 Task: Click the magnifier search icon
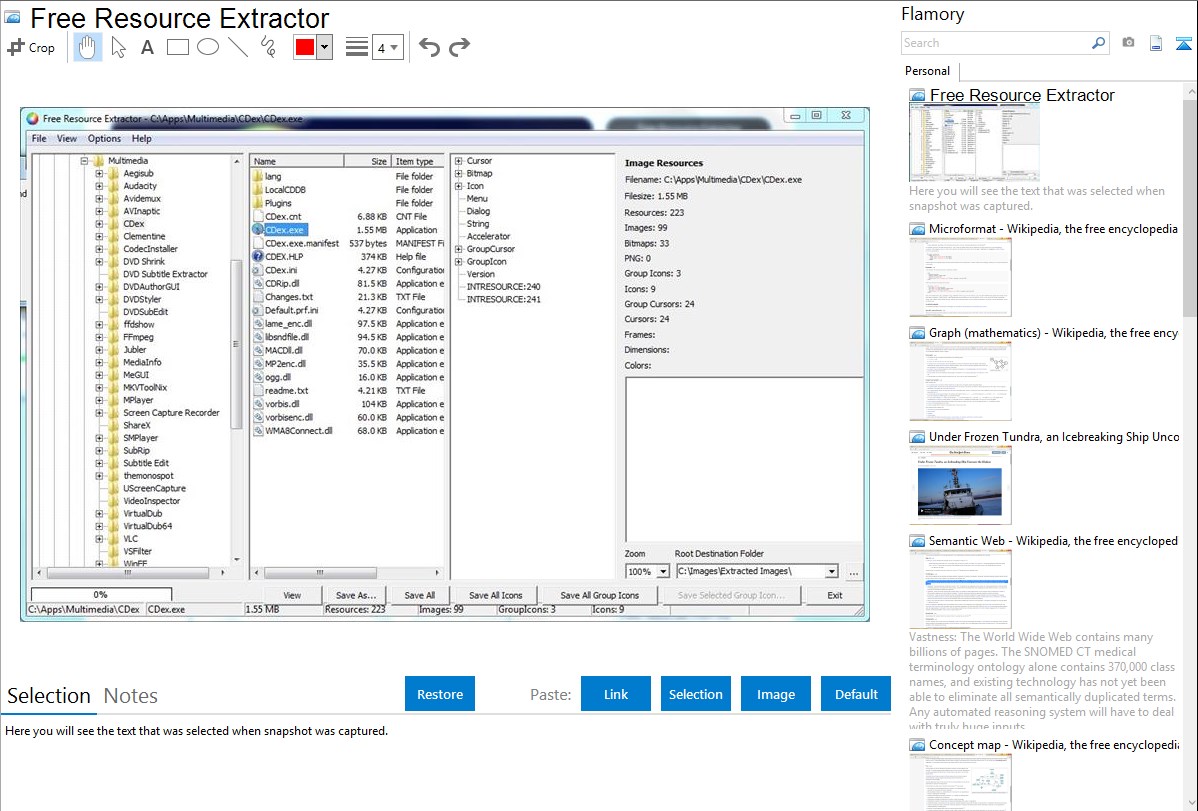pos(1099,43)
